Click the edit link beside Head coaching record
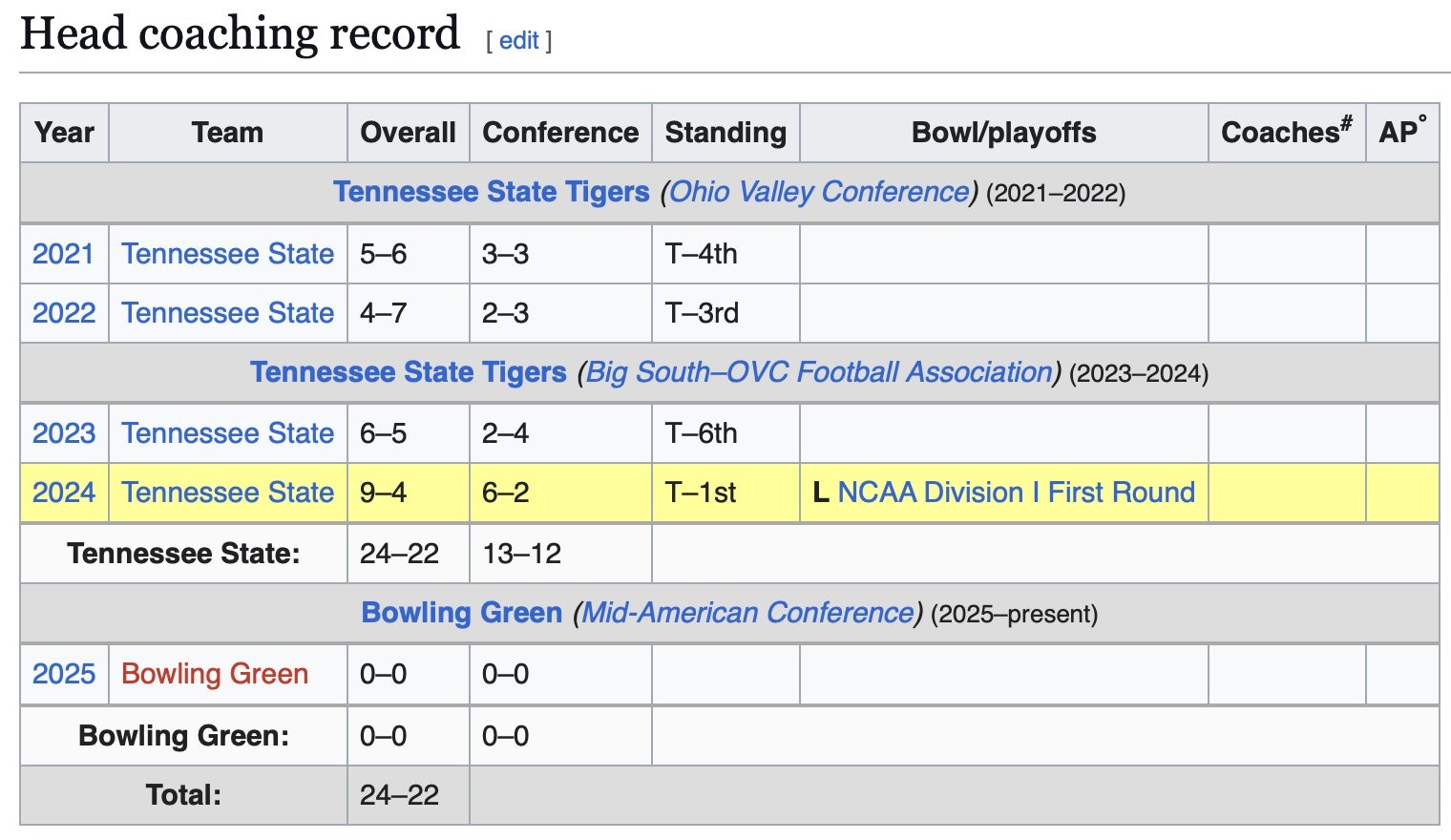The width and height of the screenshot is (1451, 840). pos(518,40)
